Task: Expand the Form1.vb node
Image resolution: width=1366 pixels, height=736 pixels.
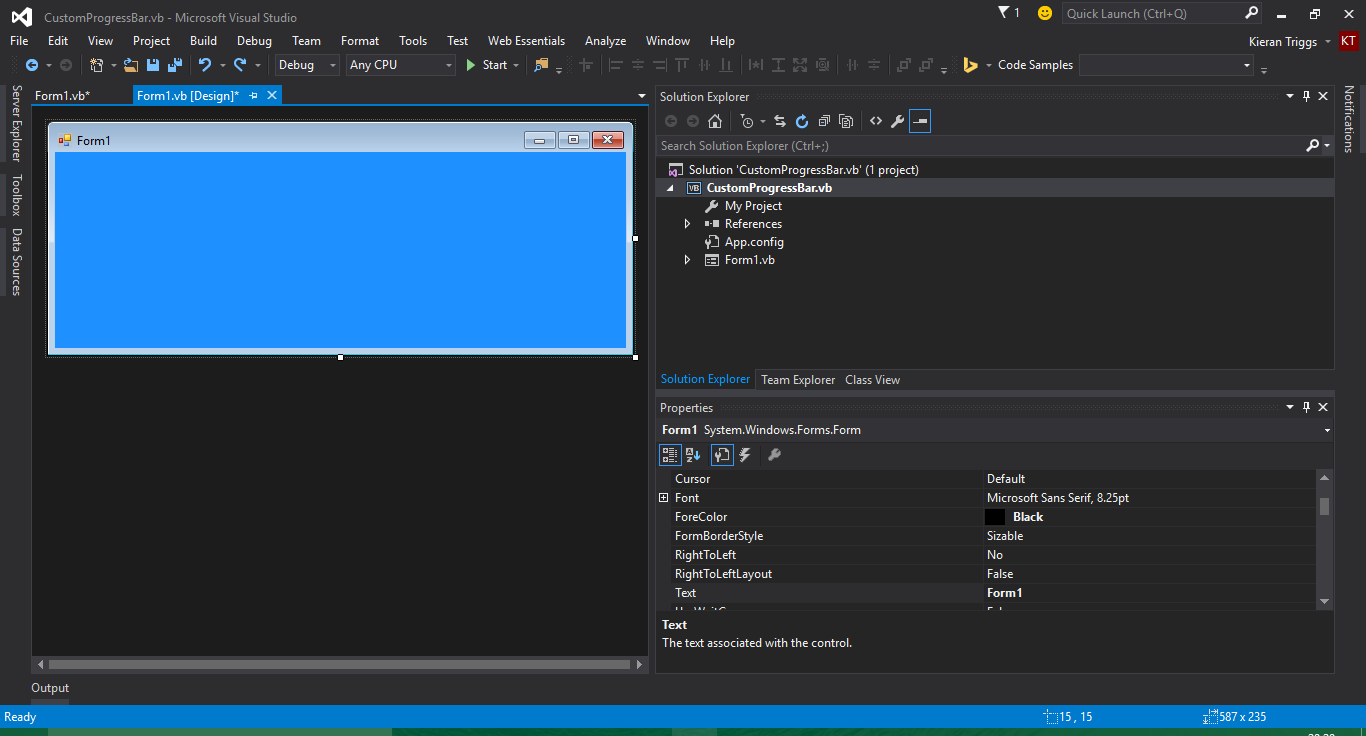Action: [x=687, y=260]
